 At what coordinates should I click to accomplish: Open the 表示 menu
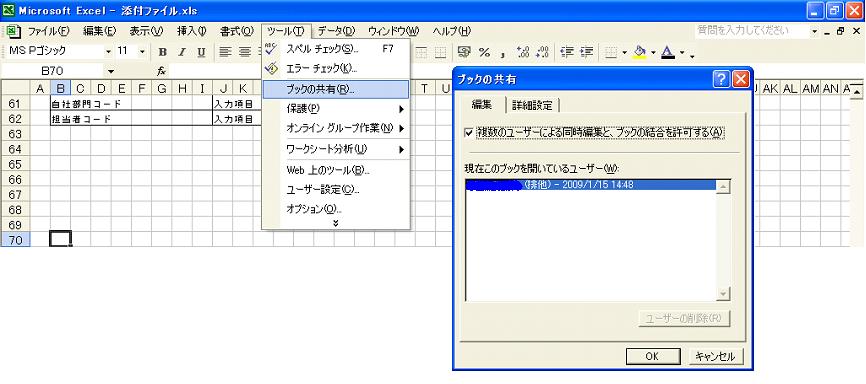click(x=146, y=31)
